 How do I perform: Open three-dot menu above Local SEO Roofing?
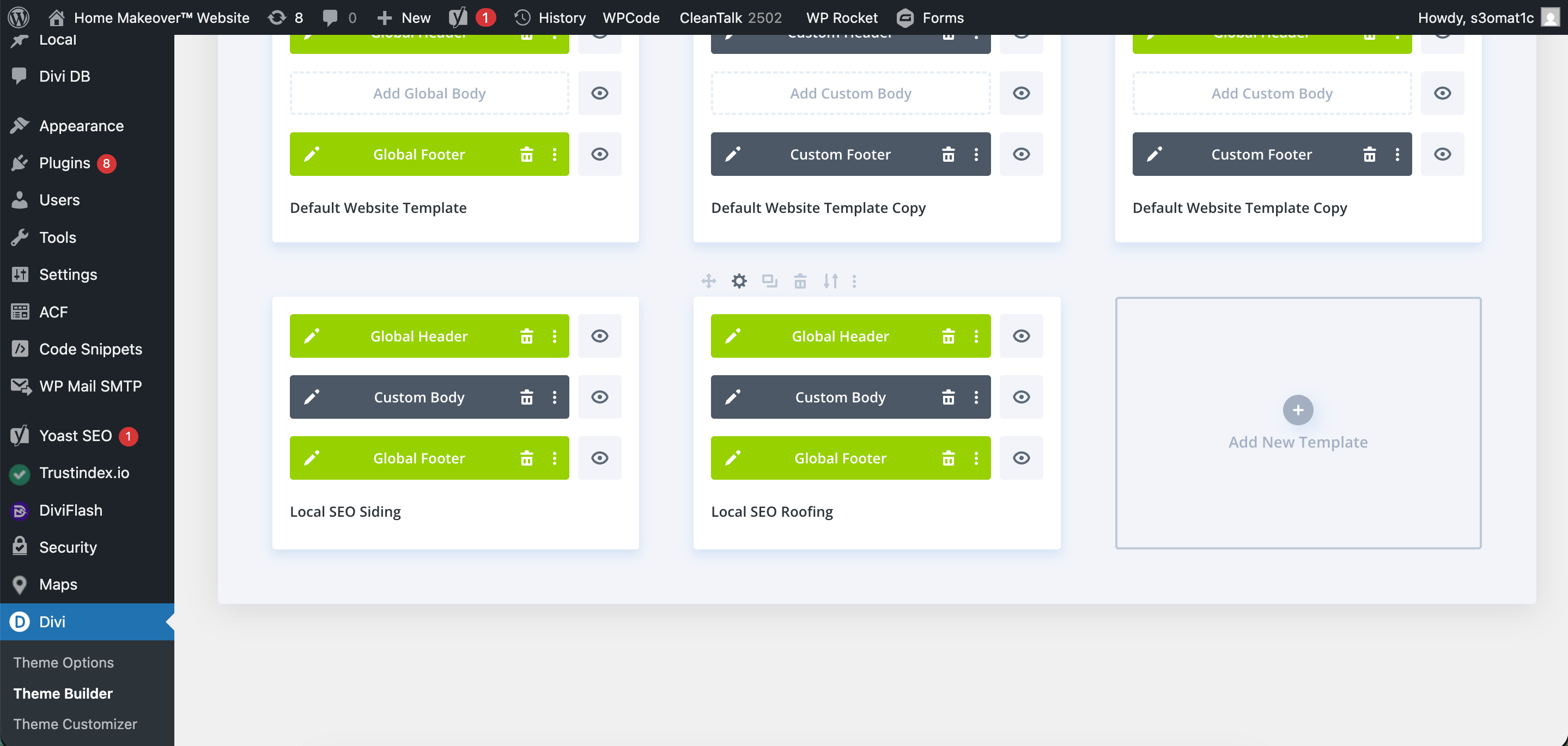coord(855,281)
